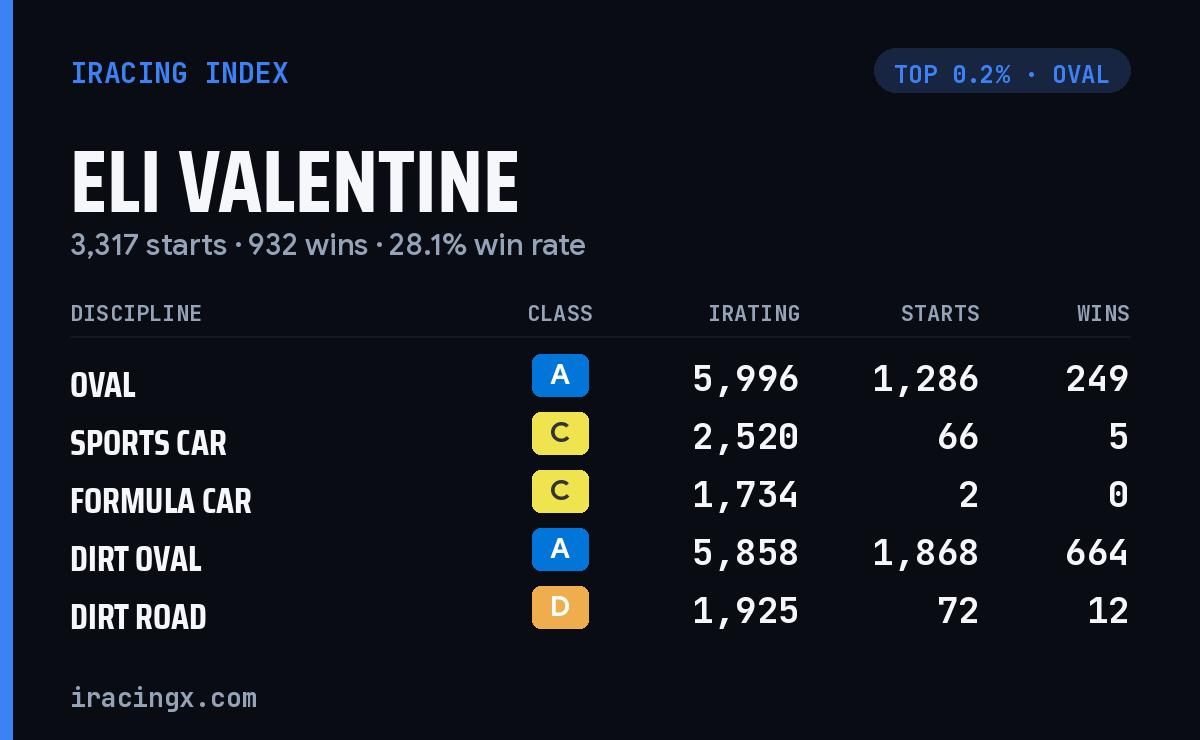Viewport: 1200px width, 740px height.
Task: Sort by the CLASS column header
Action: (x=560, y=314)
